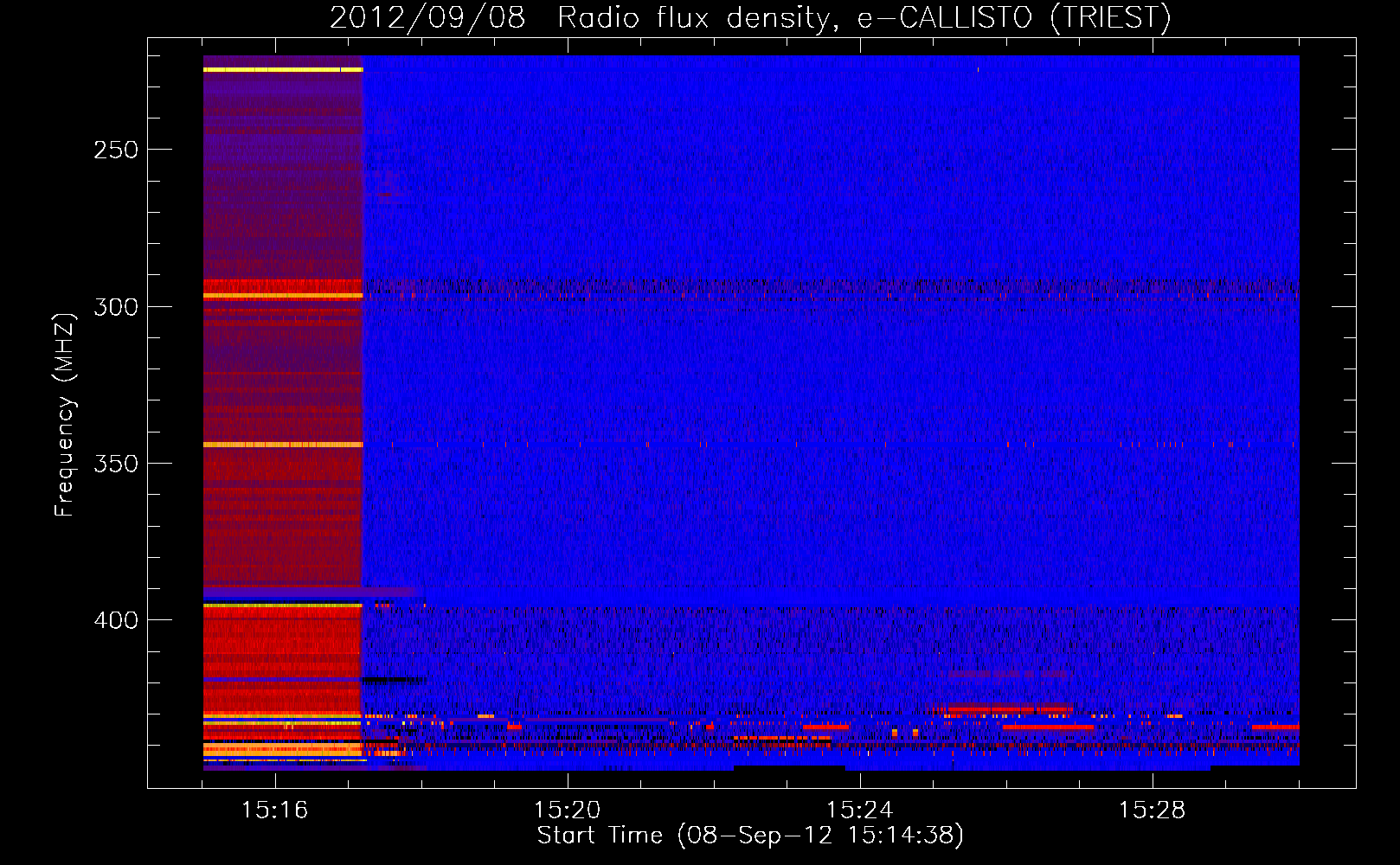The image size is (1400, 865).
Task: Click the 15:20 time tick label
Action: (567, 810)
